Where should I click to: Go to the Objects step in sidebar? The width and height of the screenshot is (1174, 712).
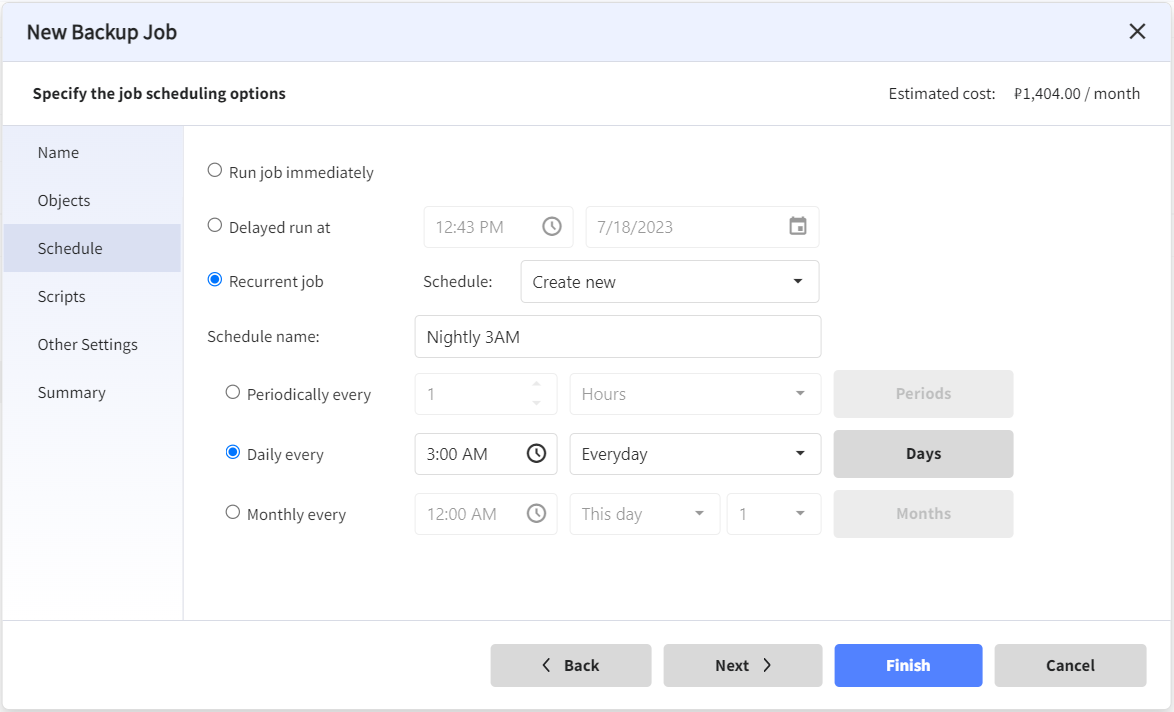pos(64,201)
